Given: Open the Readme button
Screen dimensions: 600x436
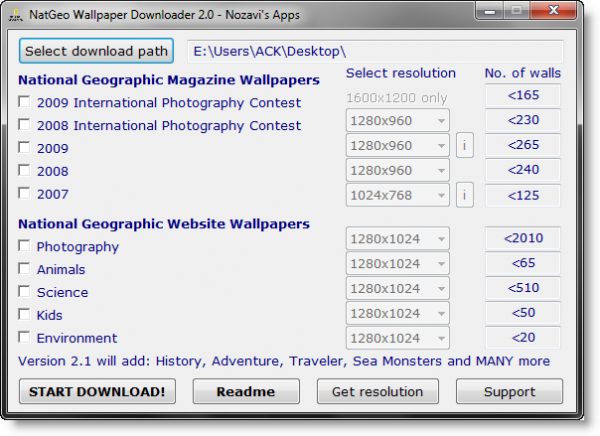Looking at the screenshot, I should tap(246, 392).
